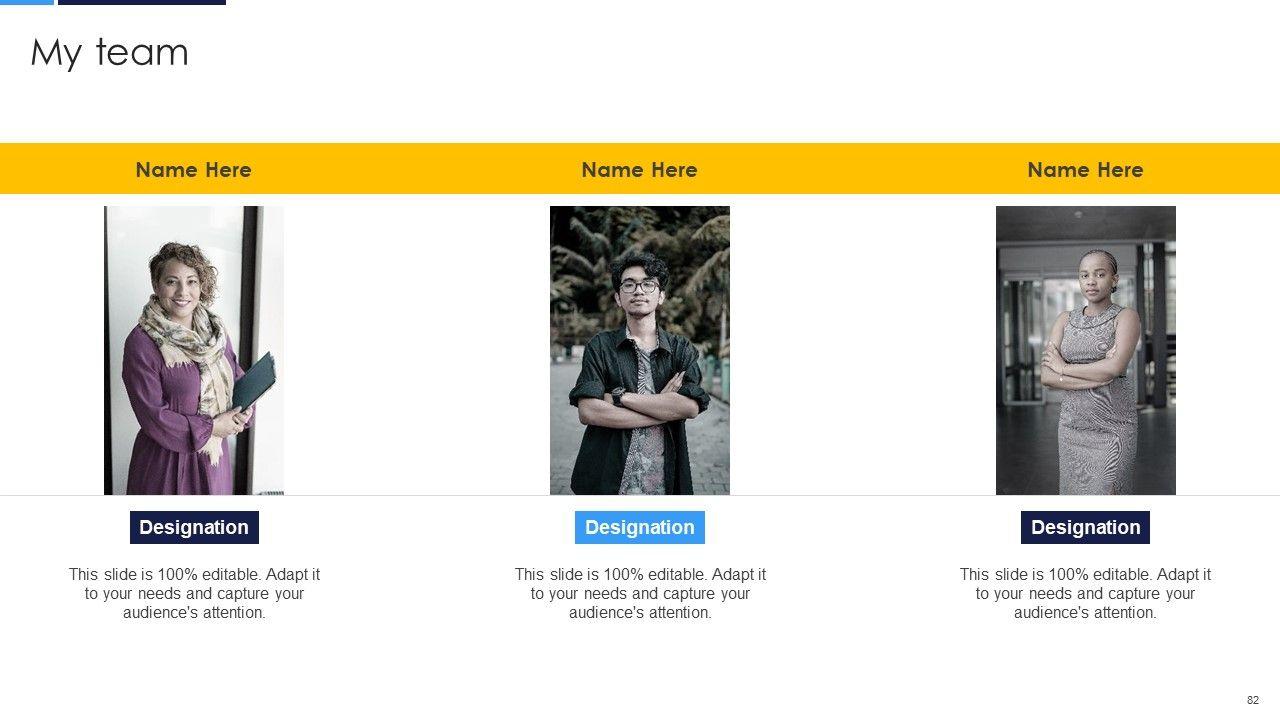The height and width of the screenshot is (720, 1280).
Task: Click the photo of woman in gray dress
Action: tap(1086, 350)
